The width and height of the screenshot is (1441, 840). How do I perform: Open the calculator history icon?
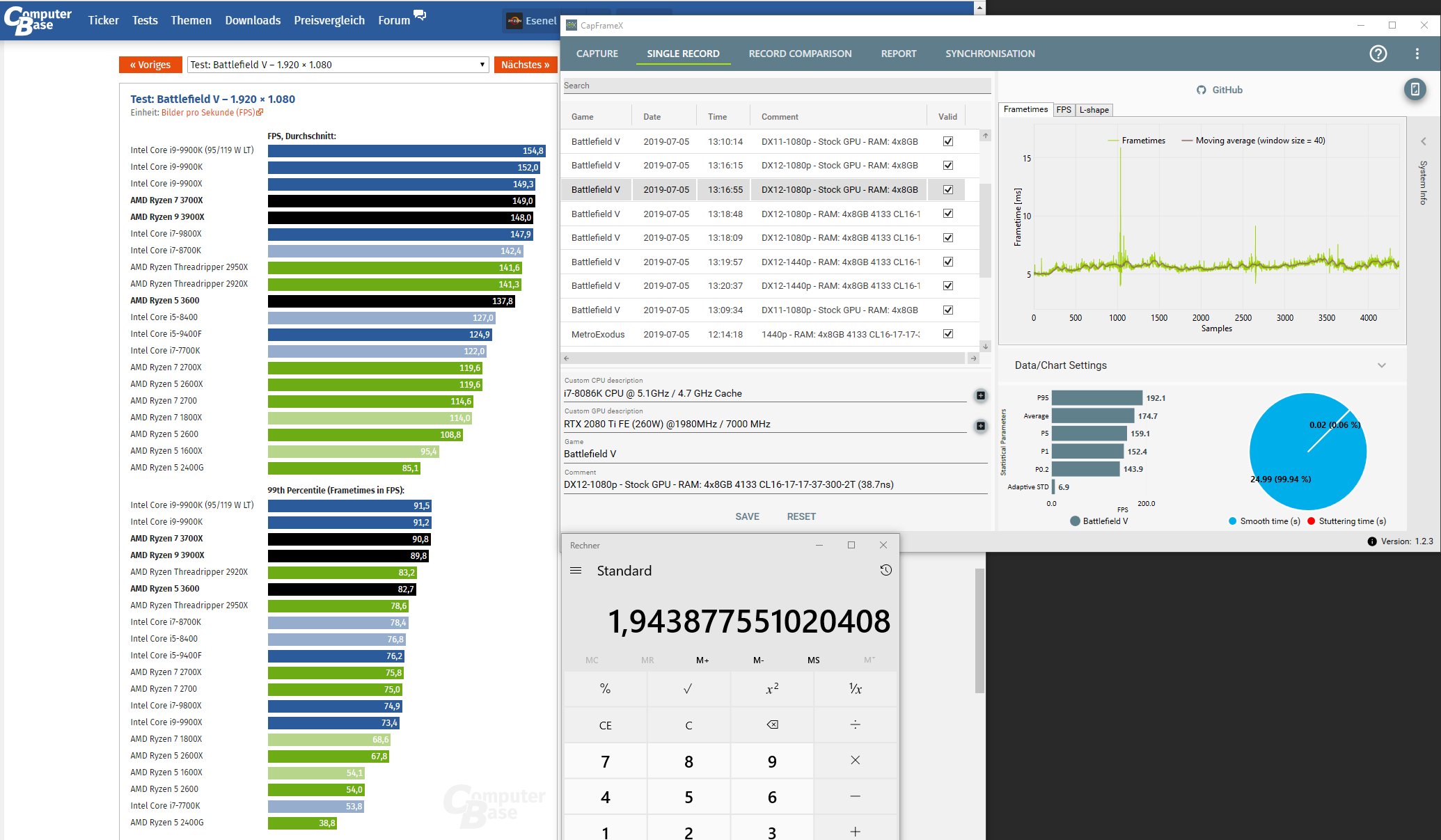click(885, 570)
